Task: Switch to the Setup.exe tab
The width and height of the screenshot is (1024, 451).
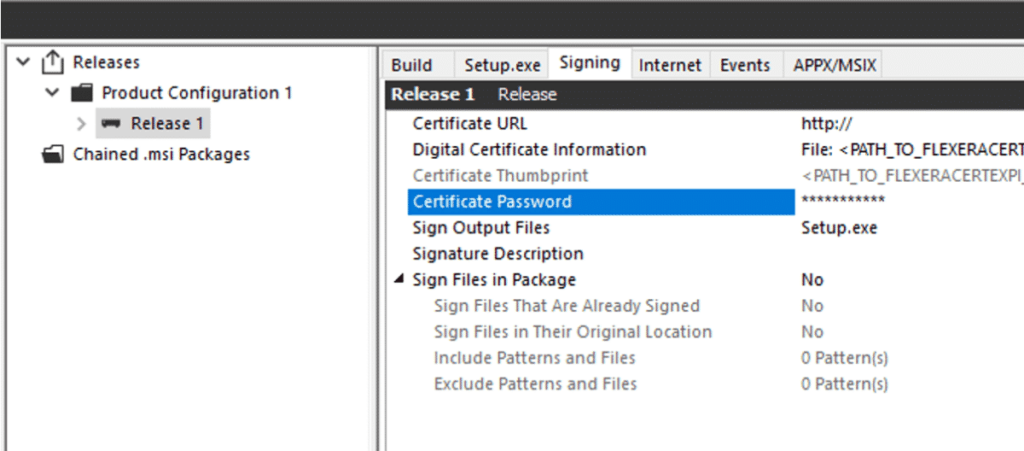Action: coord(502,65)
